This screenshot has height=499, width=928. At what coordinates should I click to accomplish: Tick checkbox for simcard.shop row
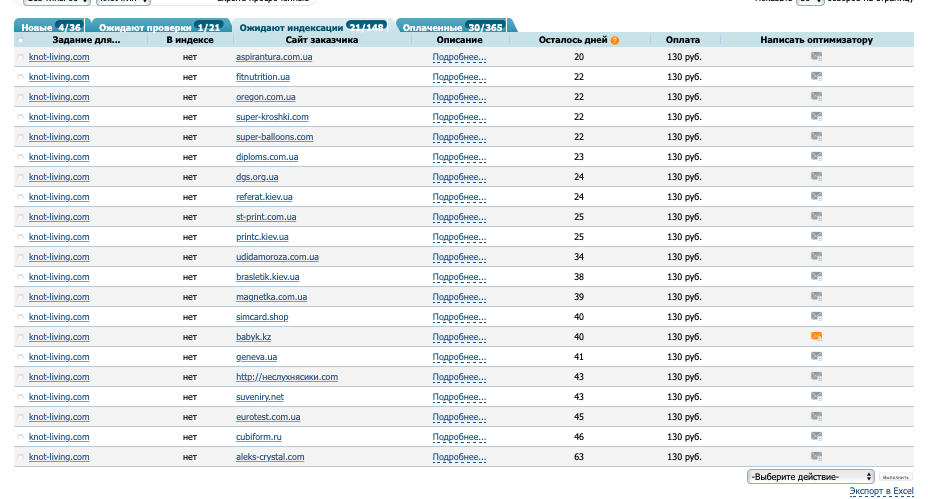coord(21,317)
